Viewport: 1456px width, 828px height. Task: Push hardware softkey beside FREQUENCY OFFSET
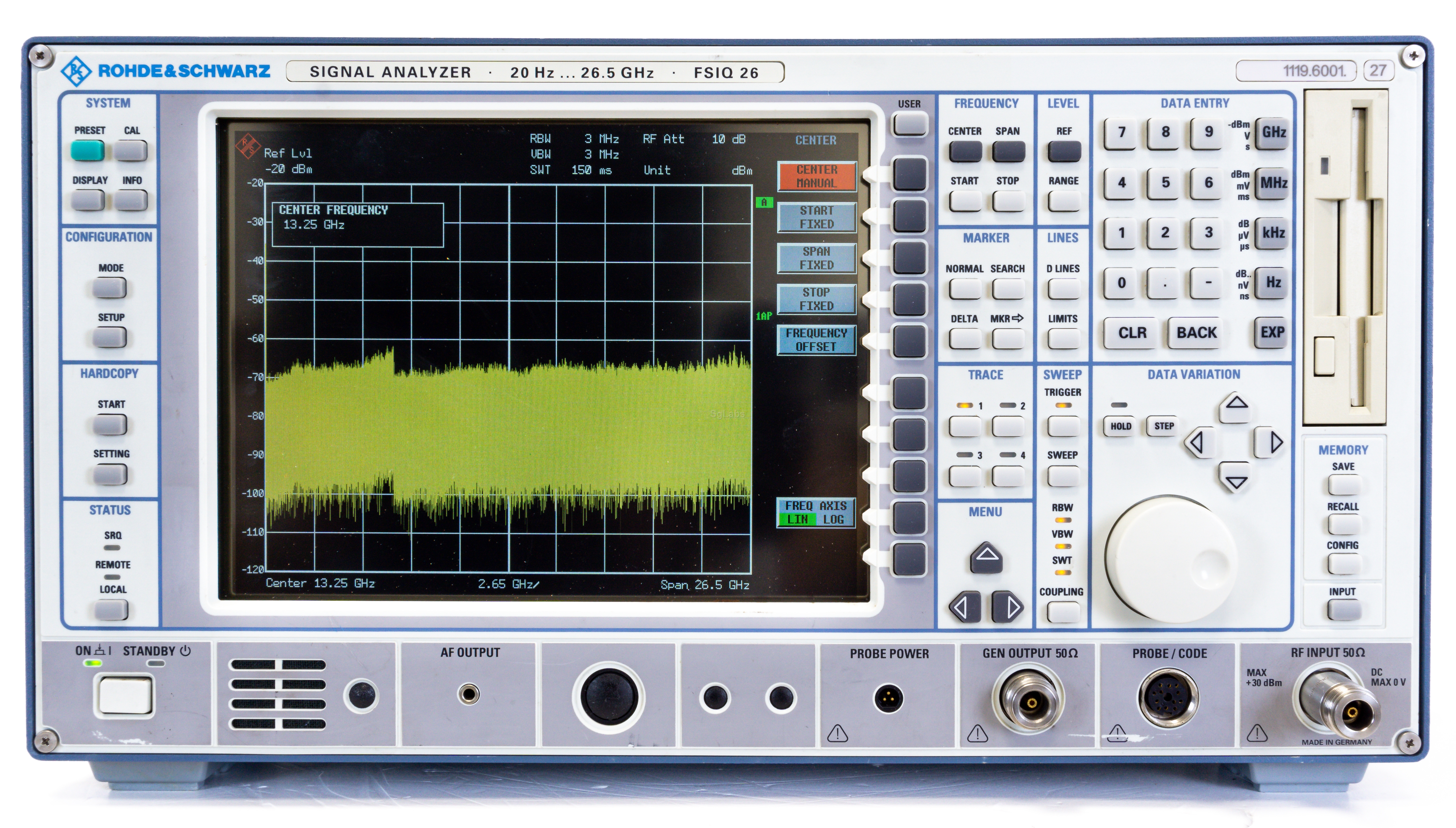coord(909,342)
